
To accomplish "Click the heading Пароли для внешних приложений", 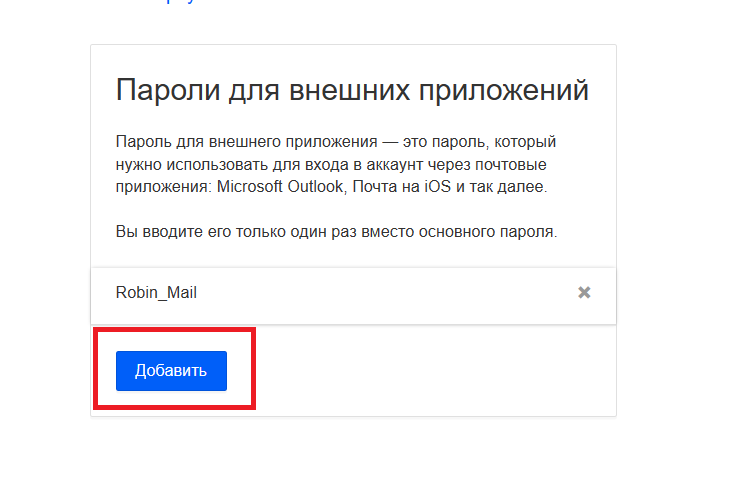I will 352,90.
